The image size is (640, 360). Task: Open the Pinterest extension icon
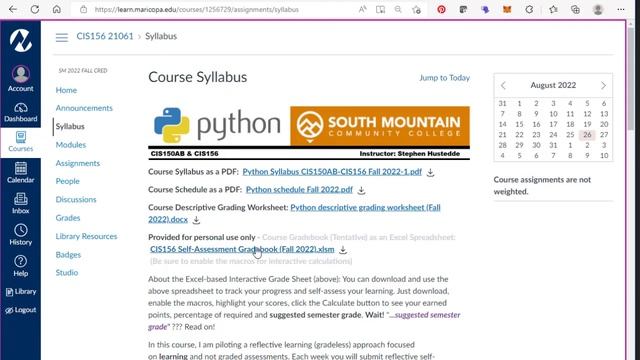(441, 9)
